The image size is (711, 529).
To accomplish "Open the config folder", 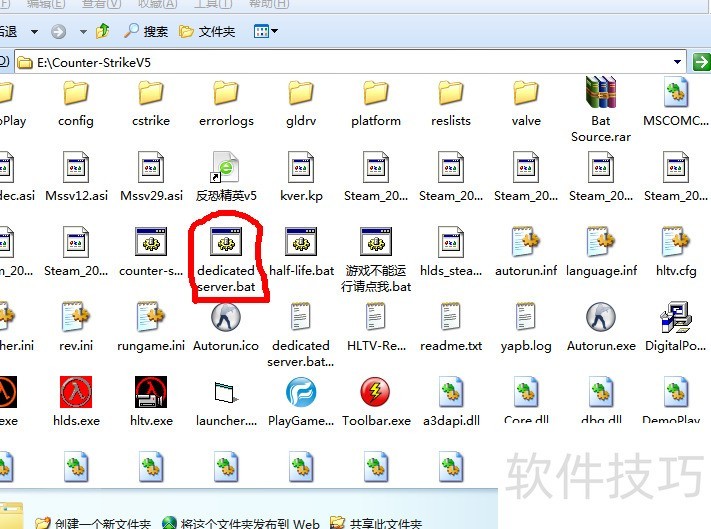I will point(76,104).
